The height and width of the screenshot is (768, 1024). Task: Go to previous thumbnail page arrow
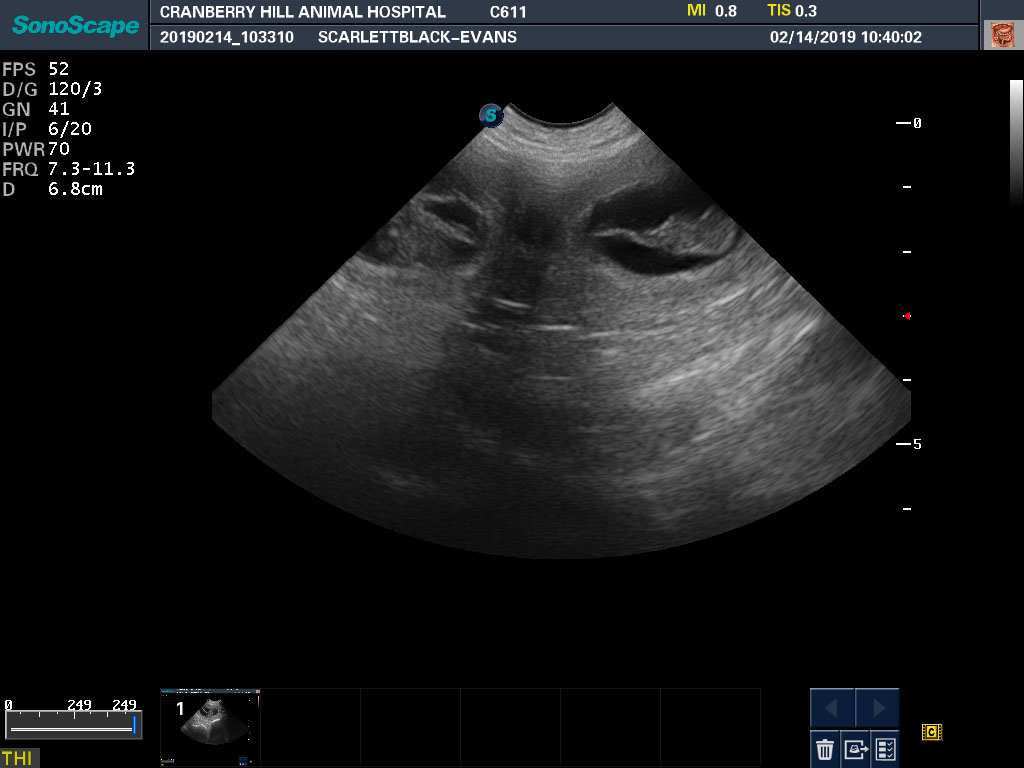[832, 708]
